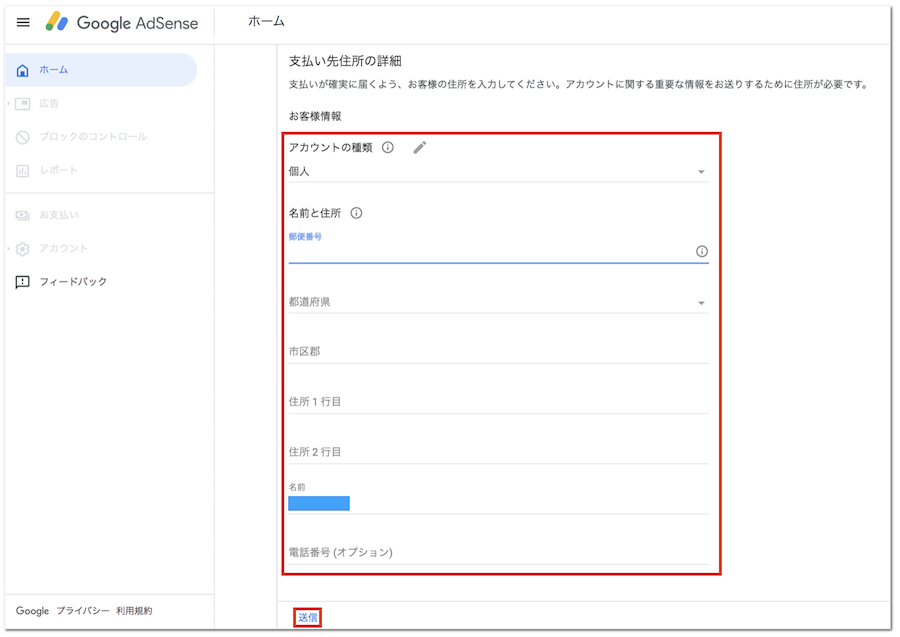Open the プライバシー link in footer

point(83,611)
